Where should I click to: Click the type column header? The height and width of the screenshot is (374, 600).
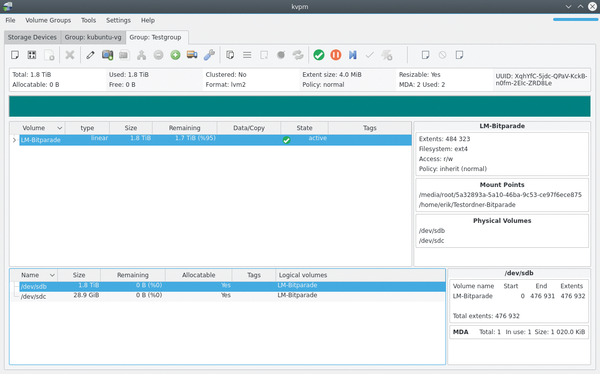point(87,128)
